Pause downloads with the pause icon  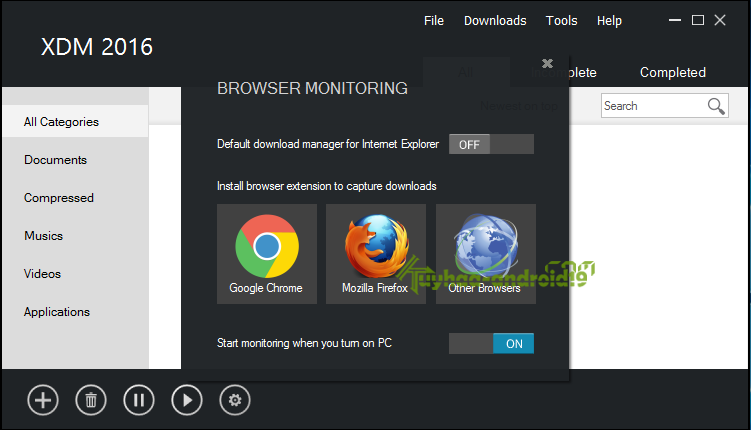tap(139, 400)
